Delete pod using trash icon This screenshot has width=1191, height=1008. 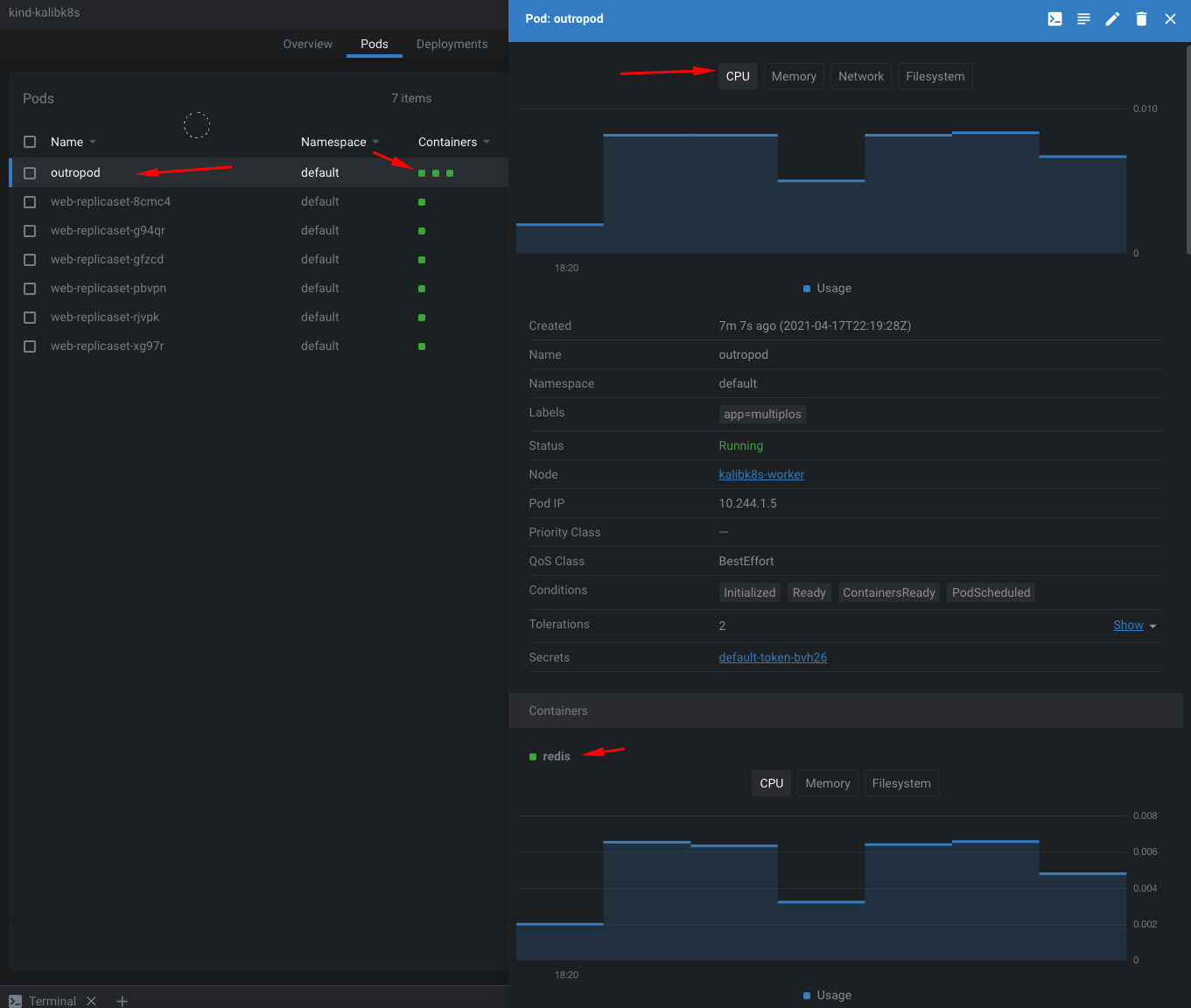[1141, 19]
